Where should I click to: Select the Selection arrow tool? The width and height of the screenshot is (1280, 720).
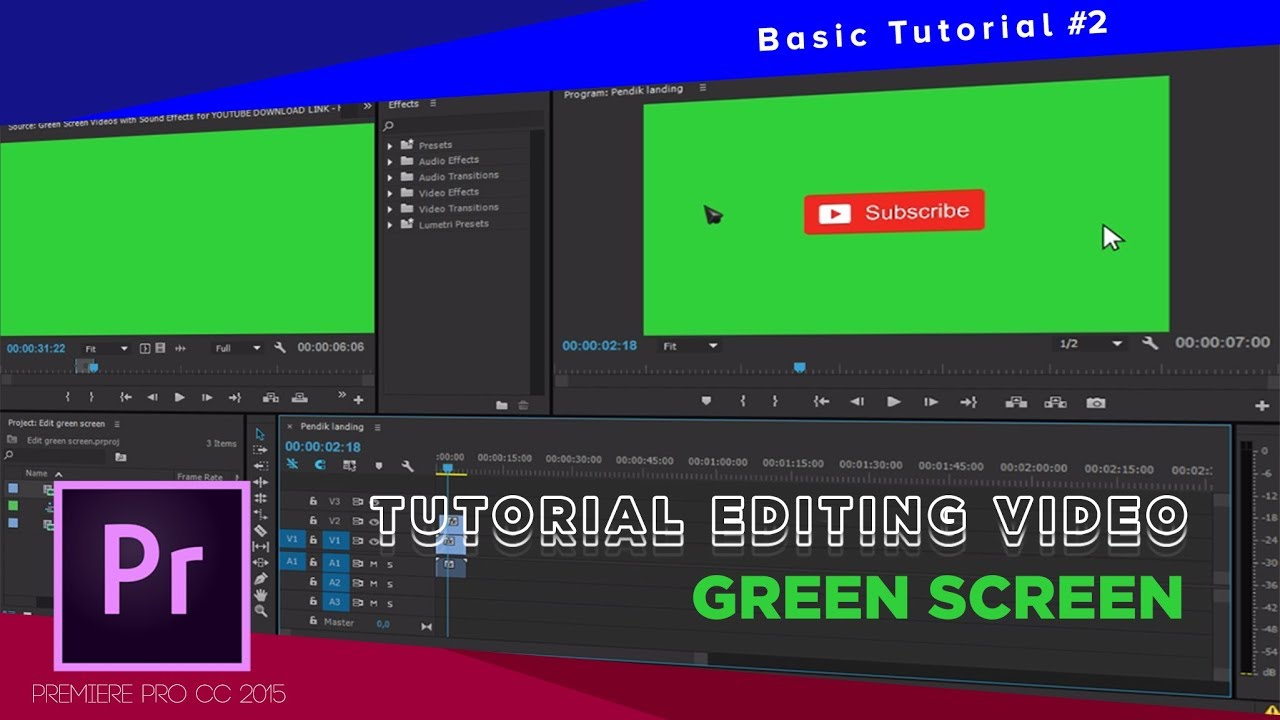[261, 434]
